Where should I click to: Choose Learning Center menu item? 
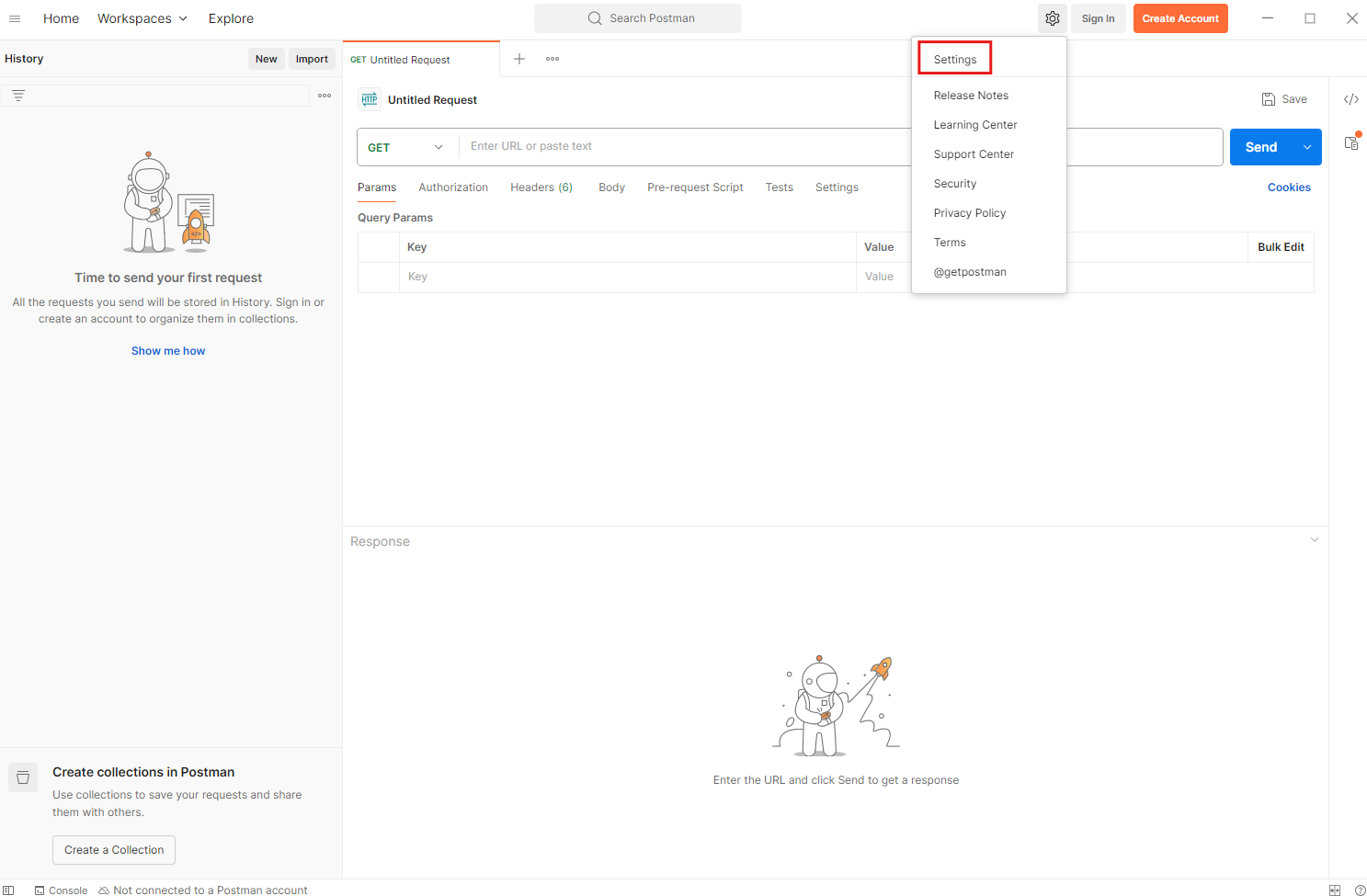[975, 125]
